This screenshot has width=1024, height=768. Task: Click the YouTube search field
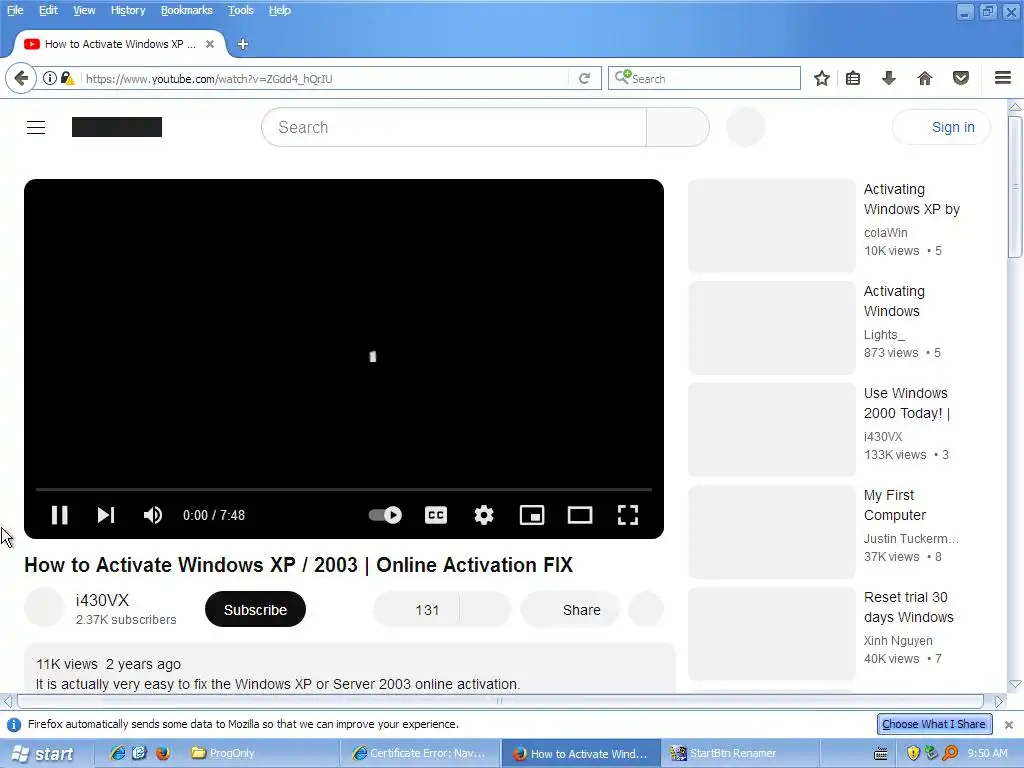[x=454, y=127]
